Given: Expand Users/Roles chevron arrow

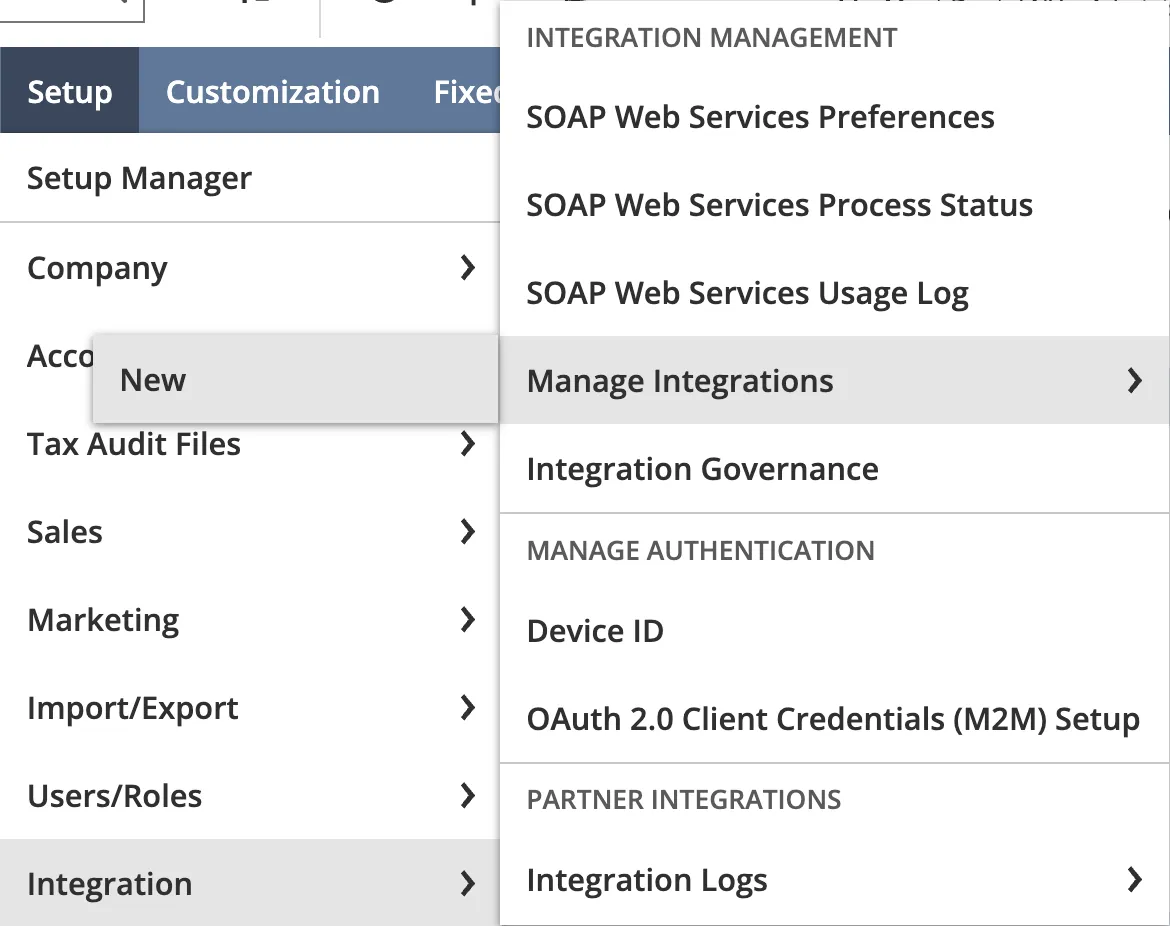Looking at the screenshot, I should click(x=468, y=796).
